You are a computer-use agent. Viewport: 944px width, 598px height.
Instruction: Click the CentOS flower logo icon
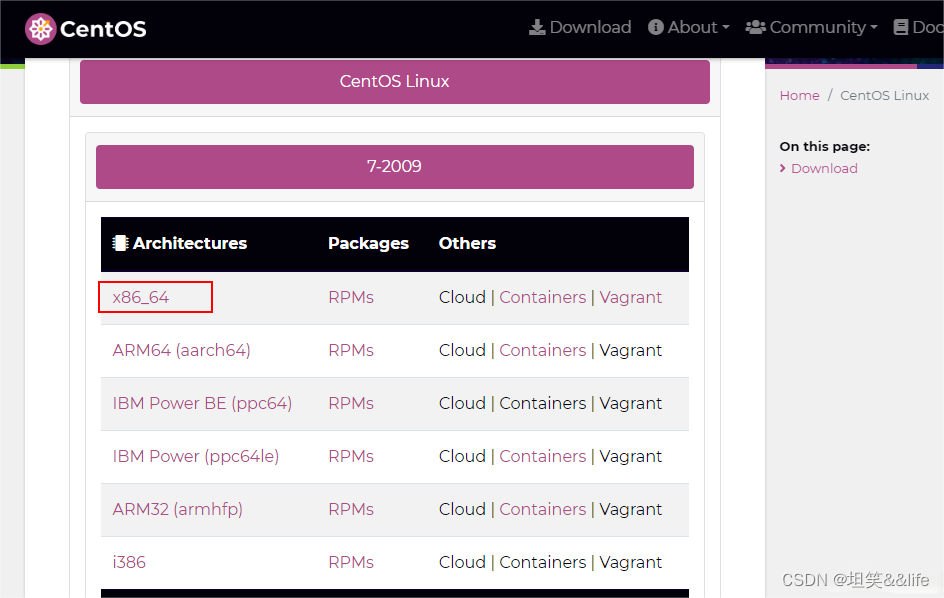(41, 29)
